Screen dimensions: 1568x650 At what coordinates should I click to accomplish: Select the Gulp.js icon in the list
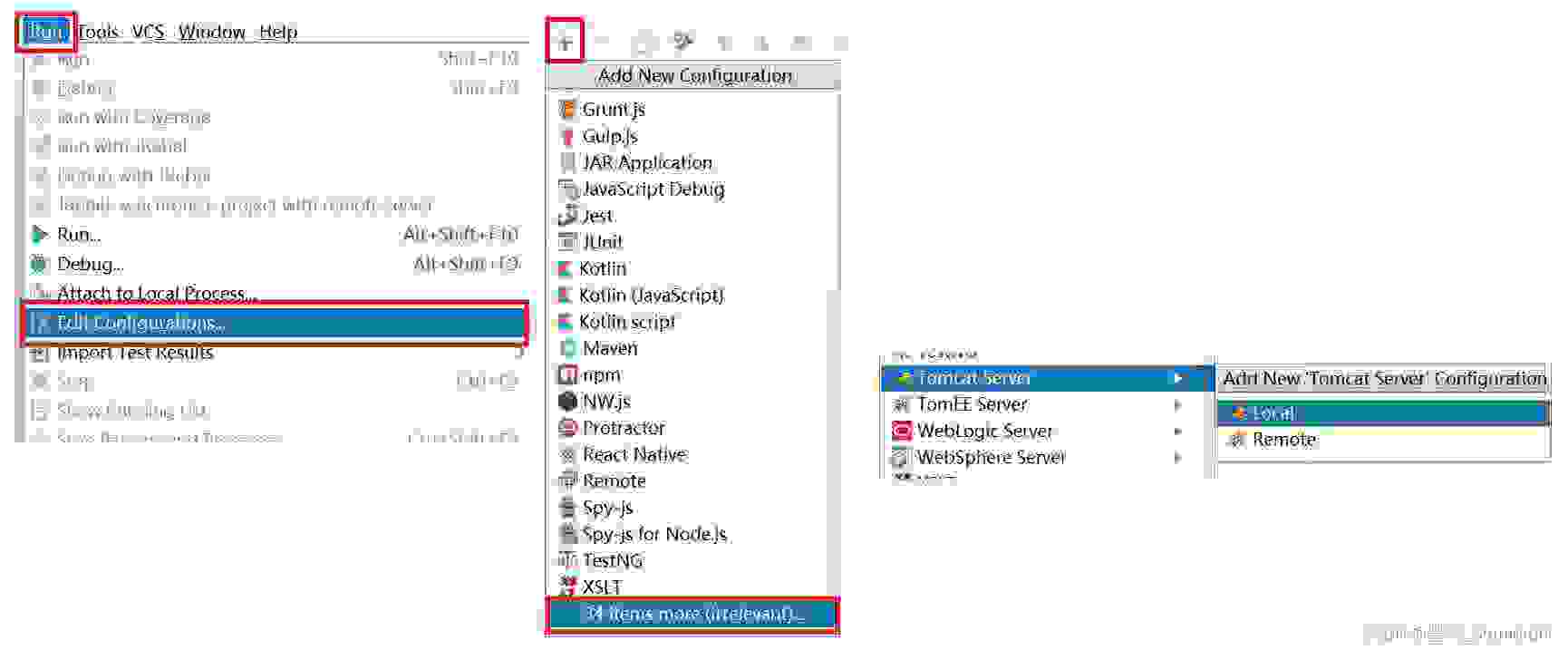pyautogui.click(x=567, y=136)
